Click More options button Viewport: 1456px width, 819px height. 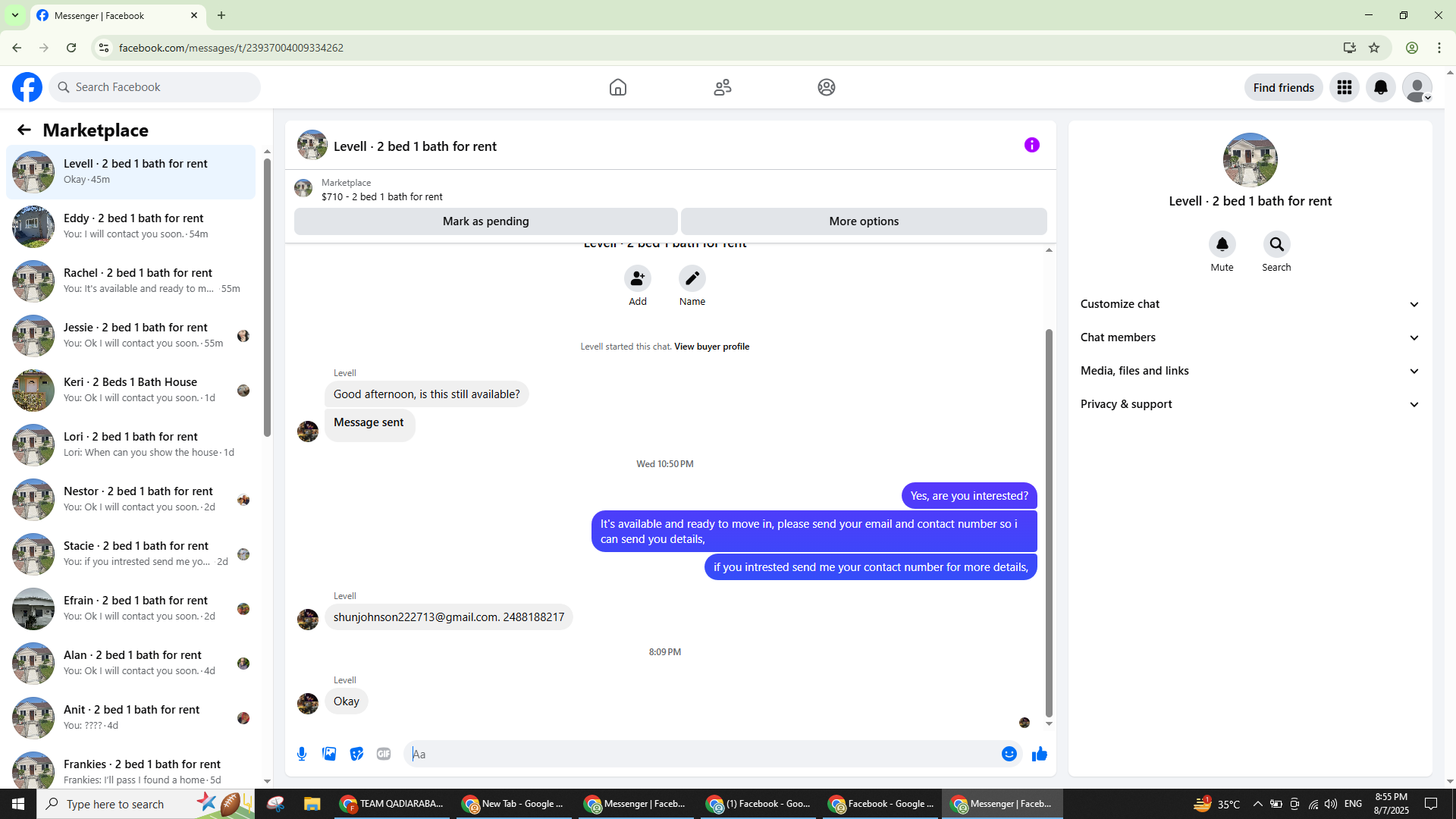click(864, 221)
